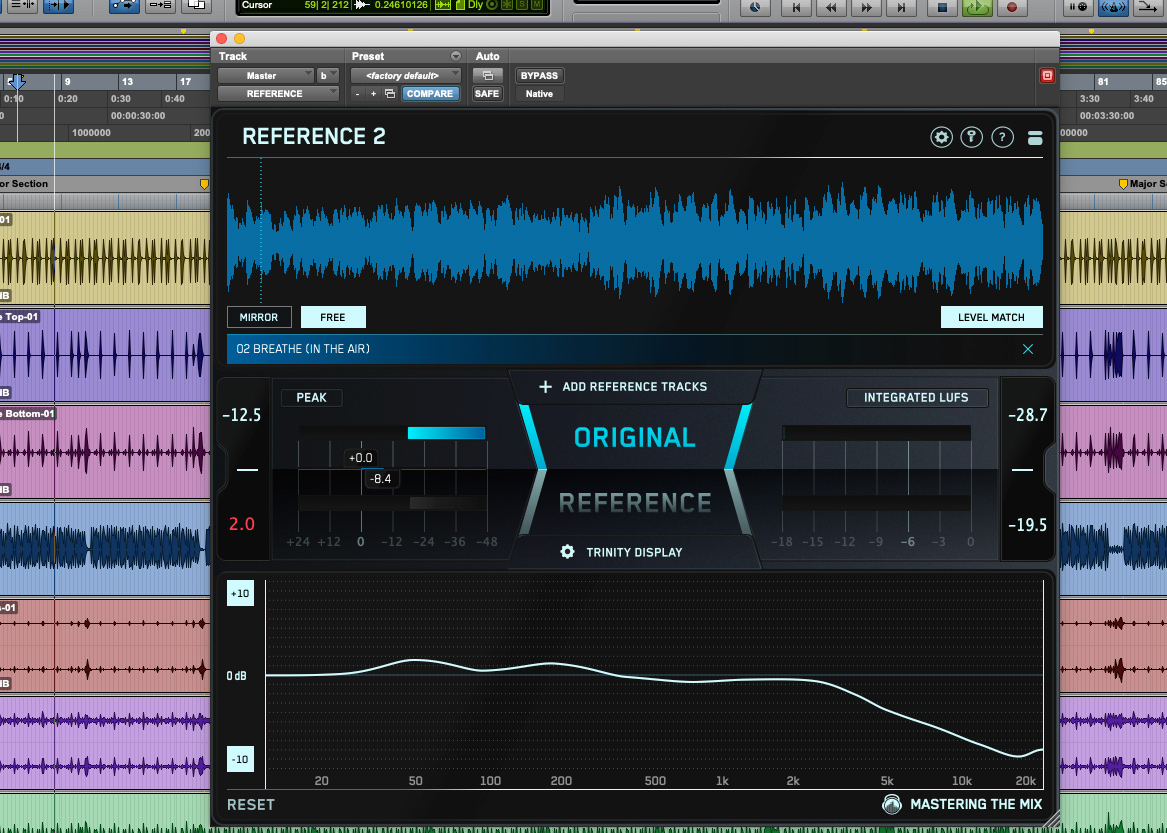Click the reference waveform to set playhead
The image size is (1167, 833).
coord(634,240)
